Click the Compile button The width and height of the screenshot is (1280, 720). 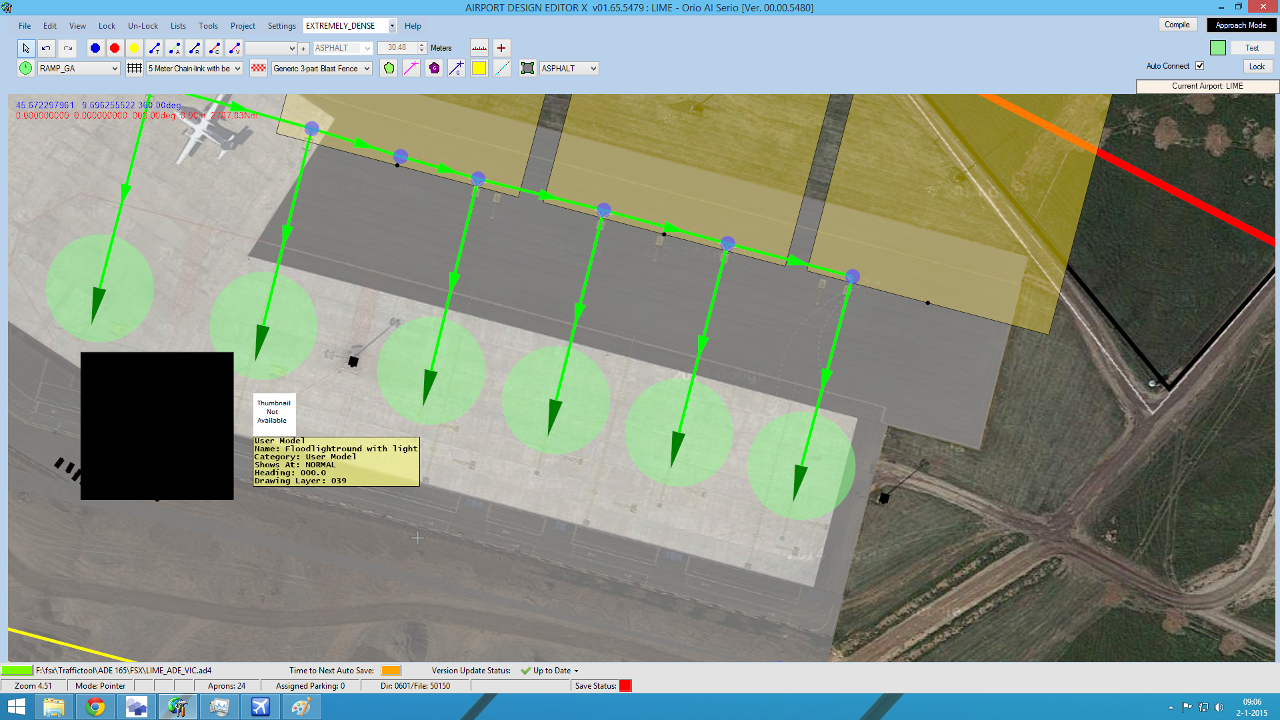(x=1177, y=25)
